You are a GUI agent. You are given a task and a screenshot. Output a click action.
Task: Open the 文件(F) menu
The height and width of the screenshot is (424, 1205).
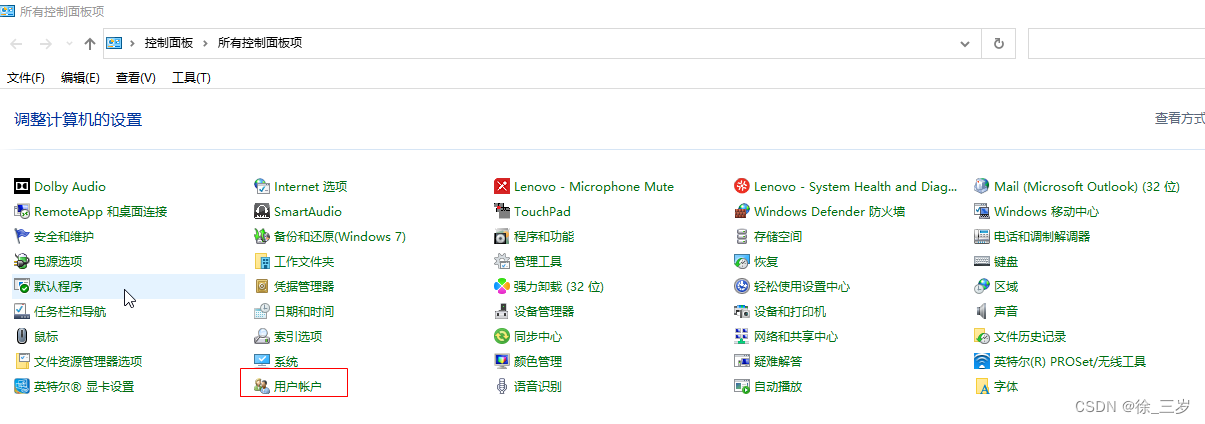click(26, 77)
